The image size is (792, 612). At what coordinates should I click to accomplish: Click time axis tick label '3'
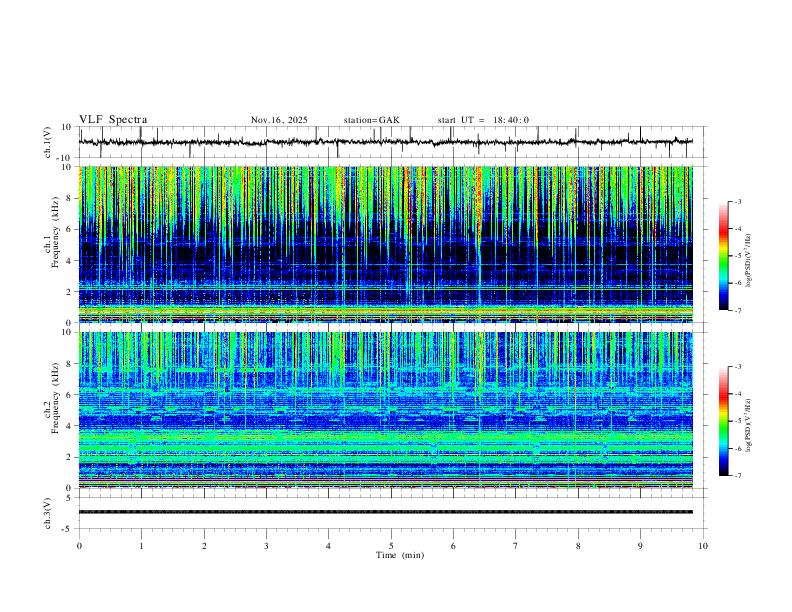(x=266, y=546)
